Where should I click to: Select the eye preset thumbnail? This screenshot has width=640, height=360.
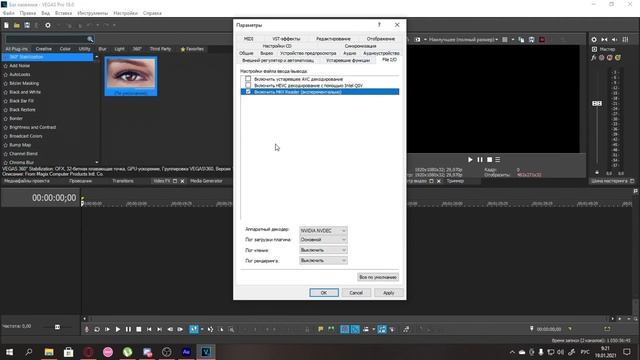point(131,76)
